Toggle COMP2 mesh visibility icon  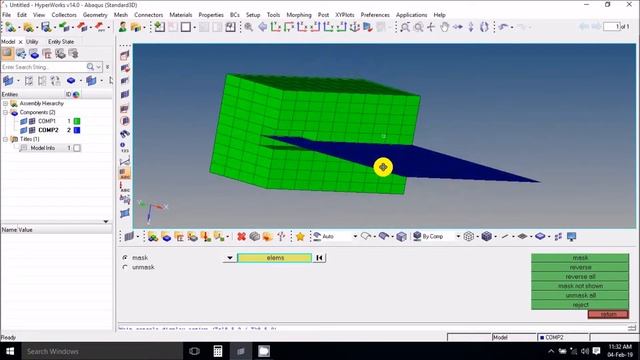pos(32,130)
